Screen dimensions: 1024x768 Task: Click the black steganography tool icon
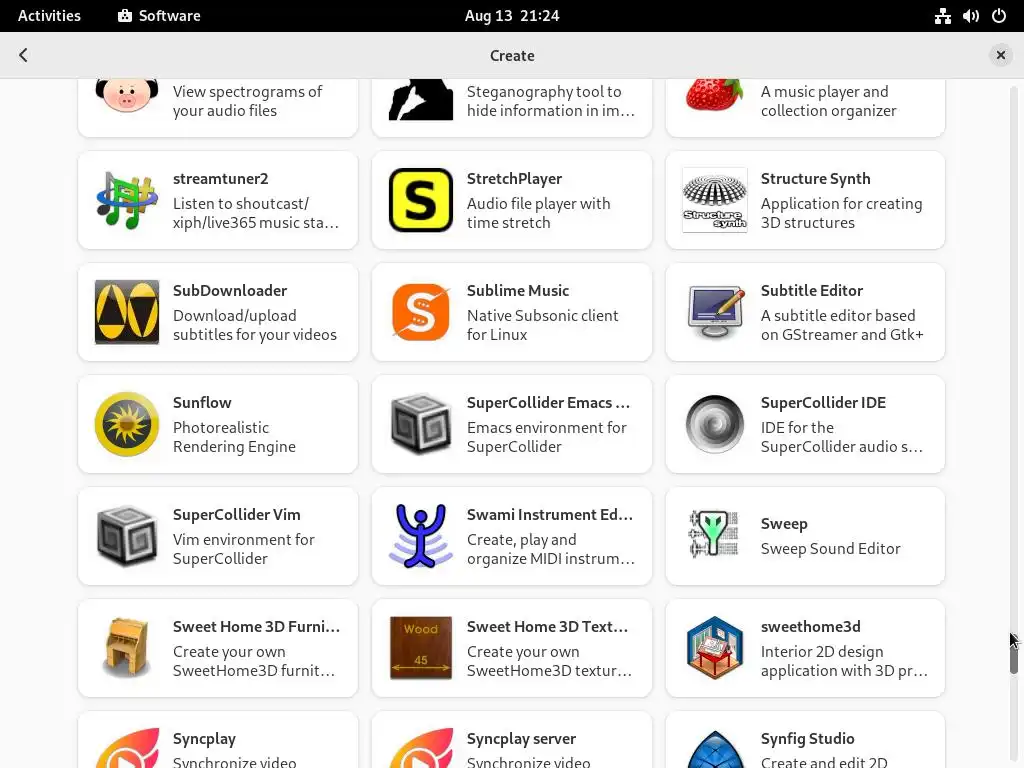[421, 100]
